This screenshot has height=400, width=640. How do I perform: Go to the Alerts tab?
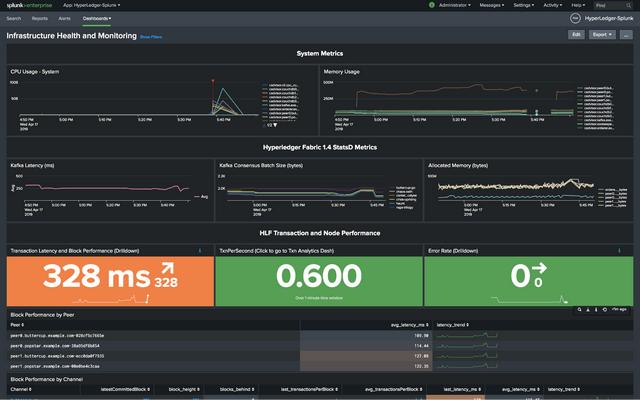point(64,18)
